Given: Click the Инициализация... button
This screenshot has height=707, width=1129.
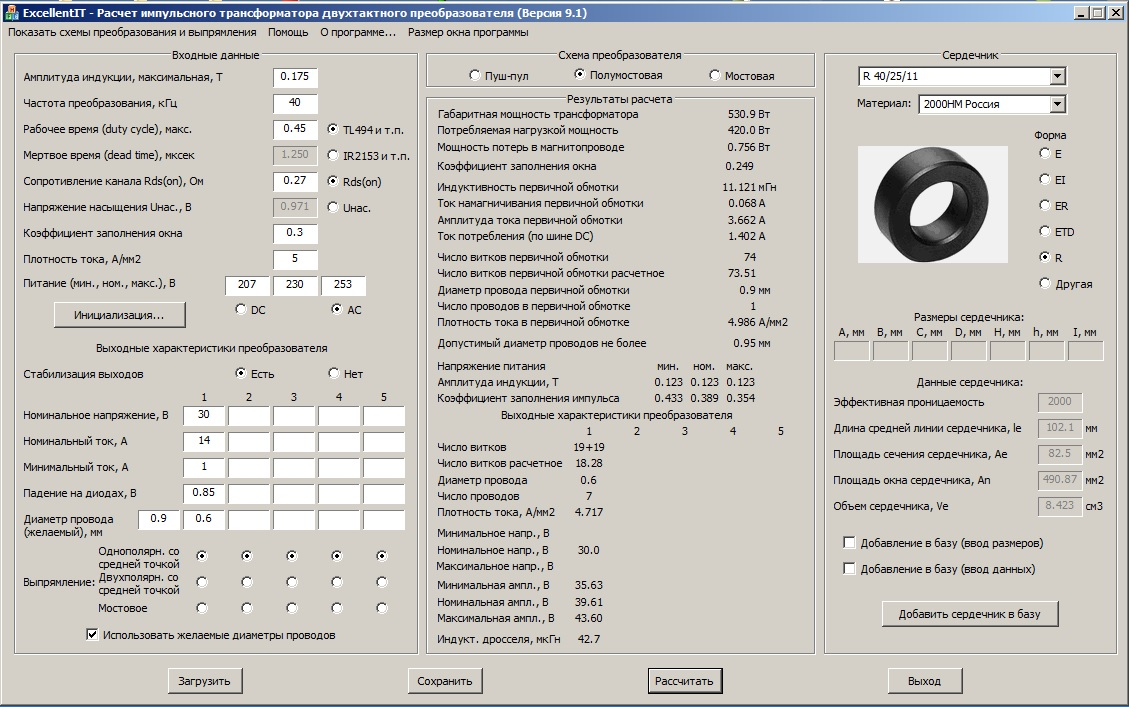Looking at the screenshot, I should tap(120, 315).
